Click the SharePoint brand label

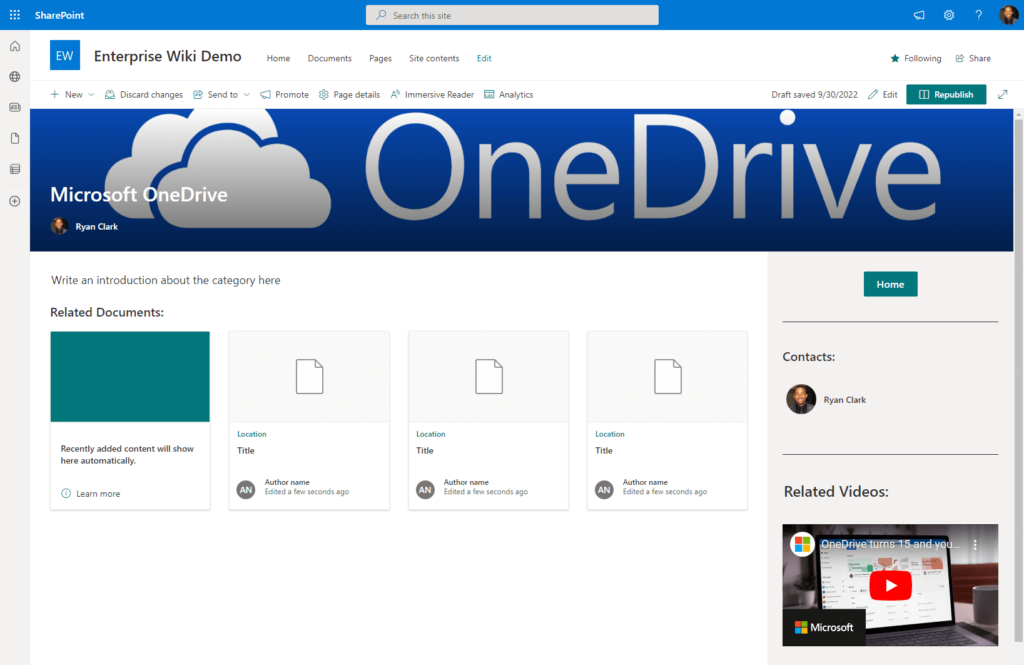[59, 15]
